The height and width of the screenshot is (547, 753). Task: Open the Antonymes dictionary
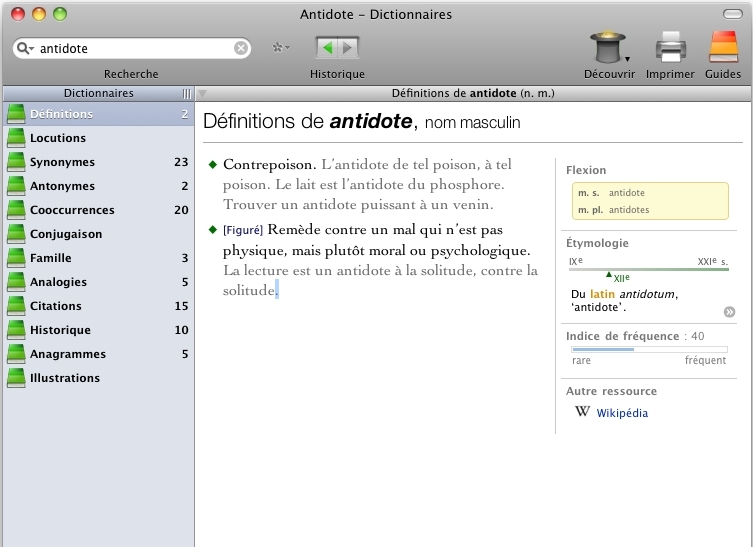(62, 186)
